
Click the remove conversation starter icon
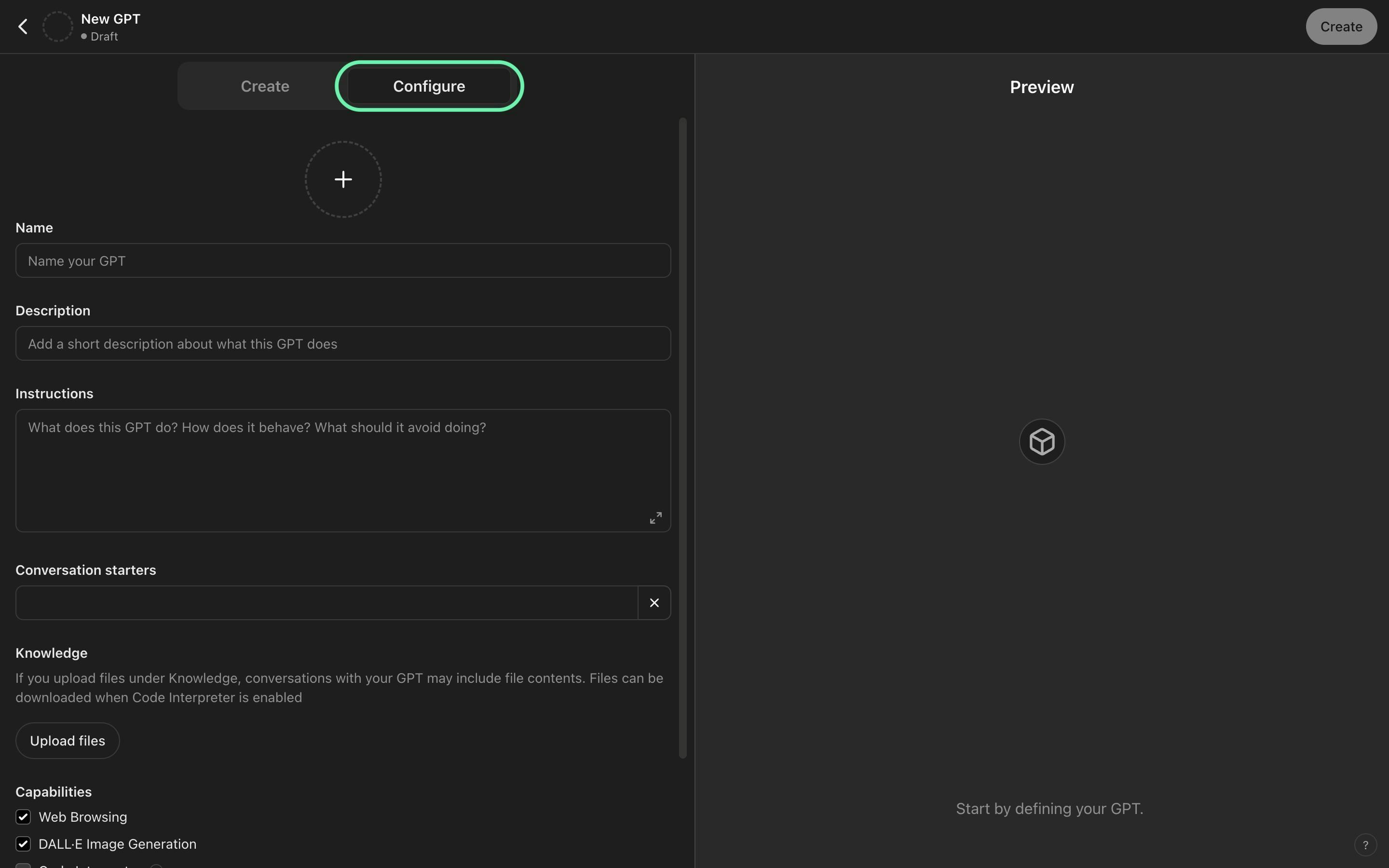coord(654,602)
